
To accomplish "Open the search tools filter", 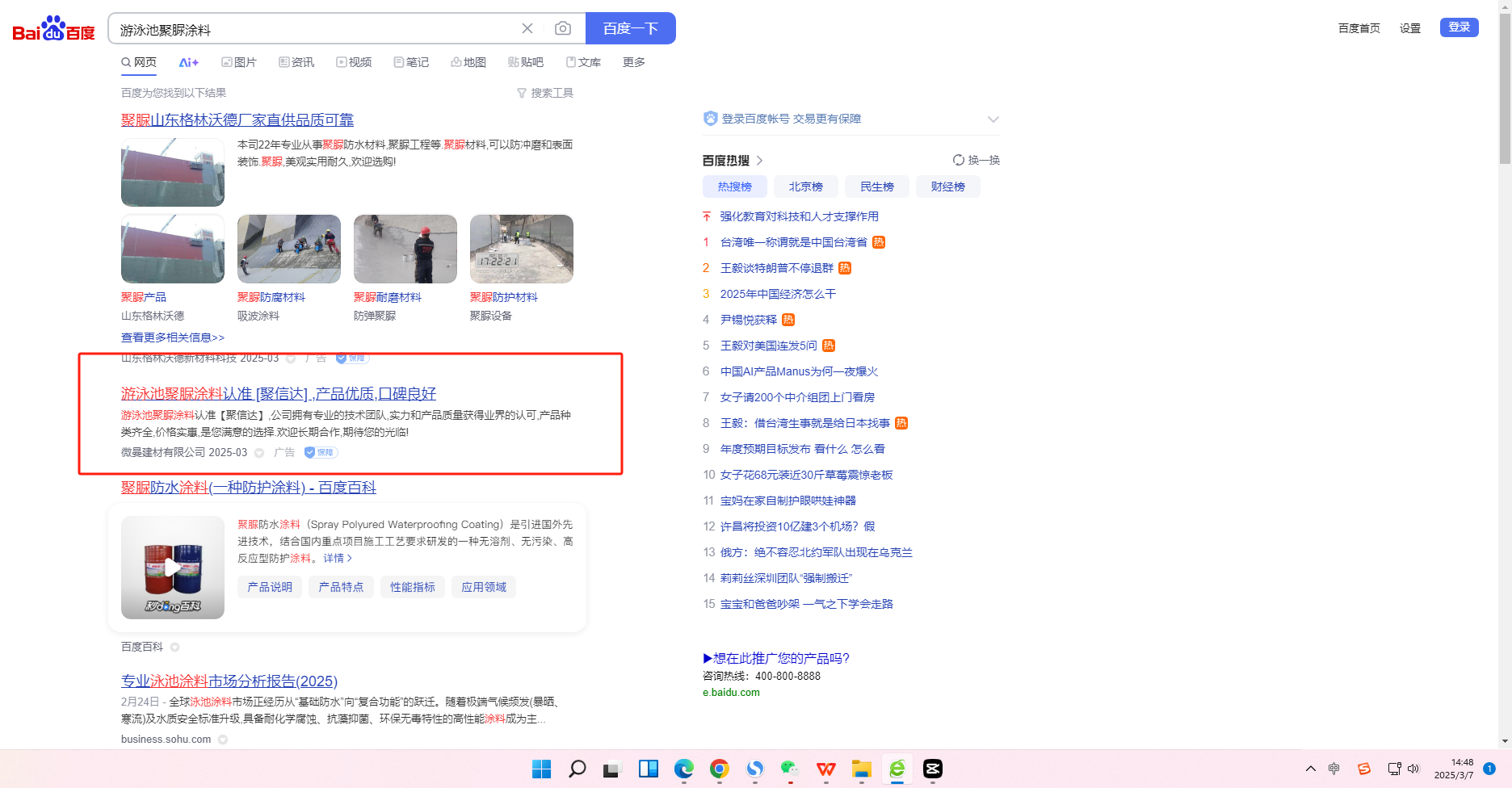I will 545,94.
